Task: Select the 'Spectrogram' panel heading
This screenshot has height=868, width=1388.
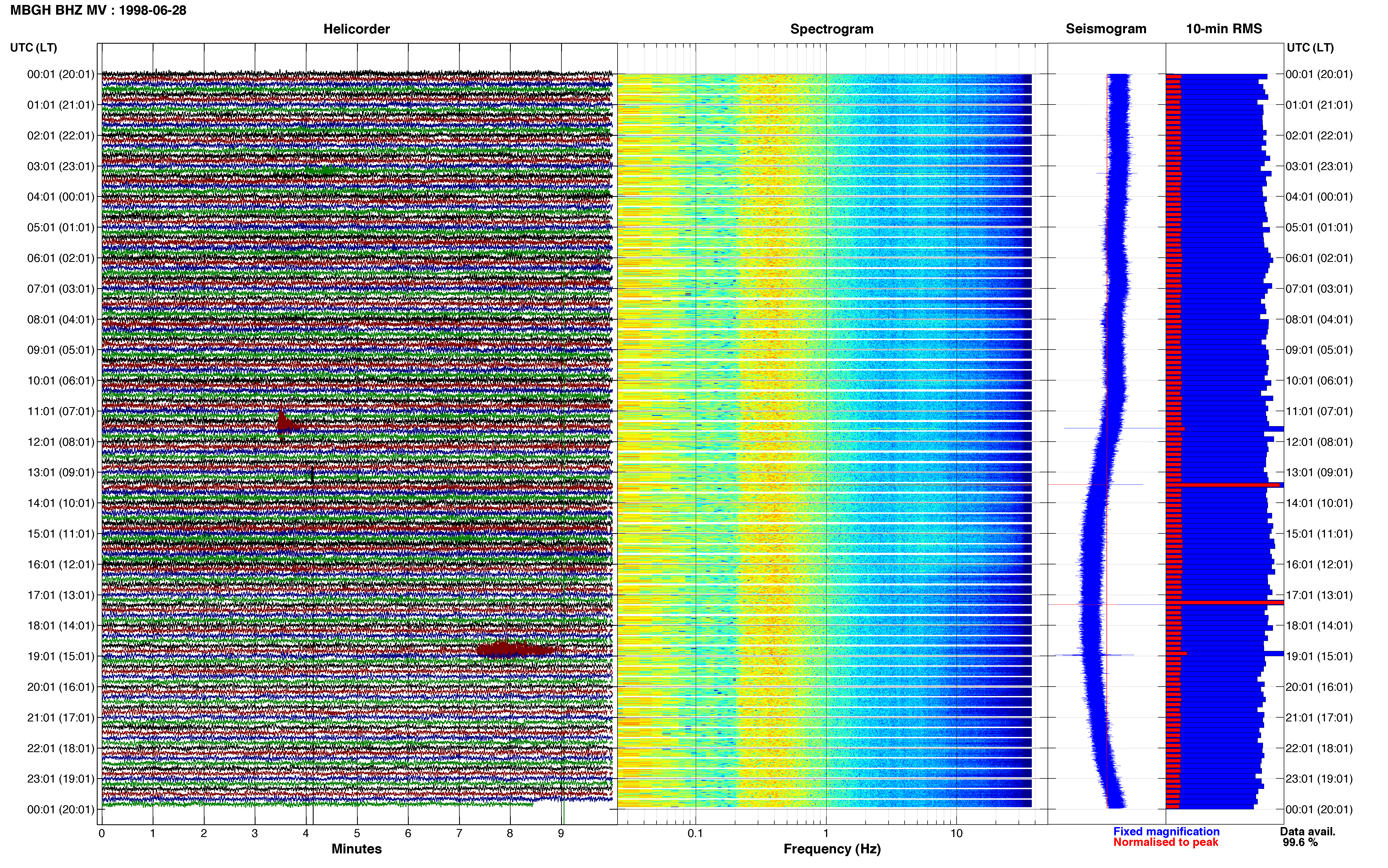Action: 832,29
